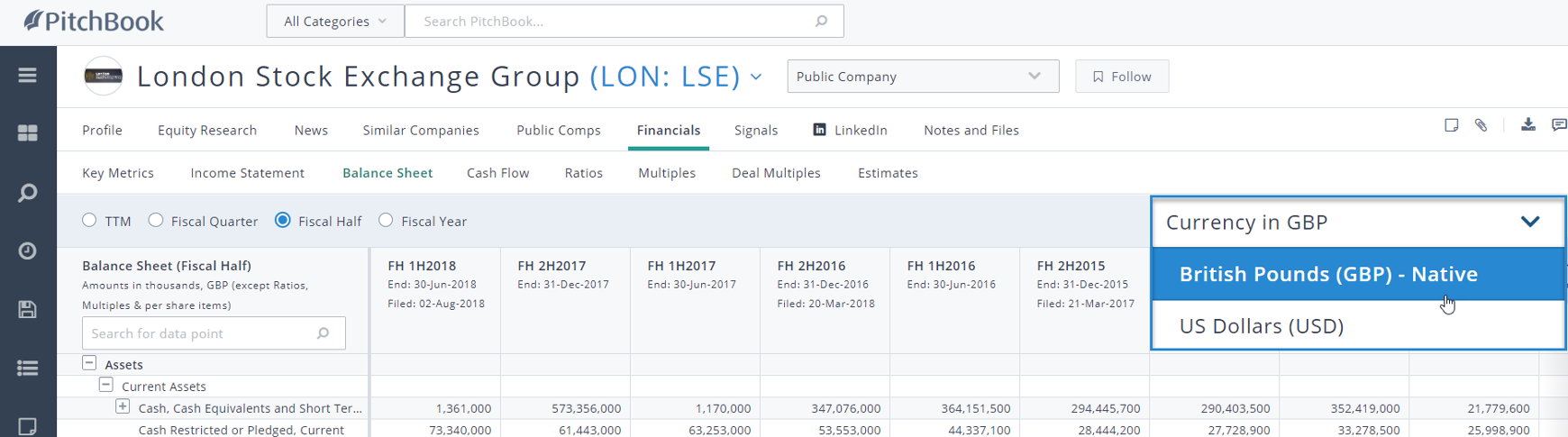Image resolution: width=1568 pixels, height=437 pixels.
Task: Select the TTM radio button
Action: pos(89,220)
